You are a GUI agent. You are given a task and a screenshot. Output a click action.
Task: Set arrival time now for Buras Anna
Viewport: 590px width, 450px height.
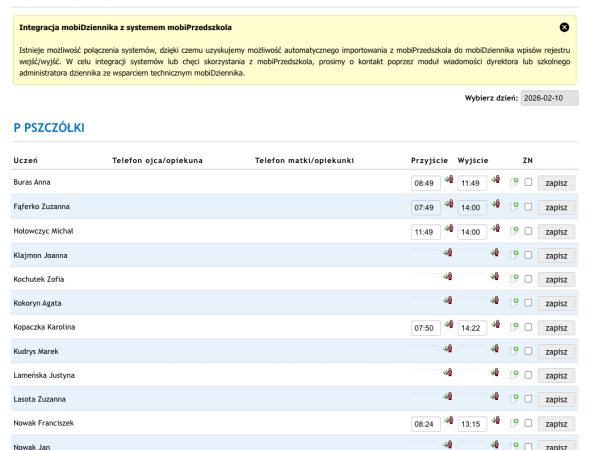click(449, 179)
